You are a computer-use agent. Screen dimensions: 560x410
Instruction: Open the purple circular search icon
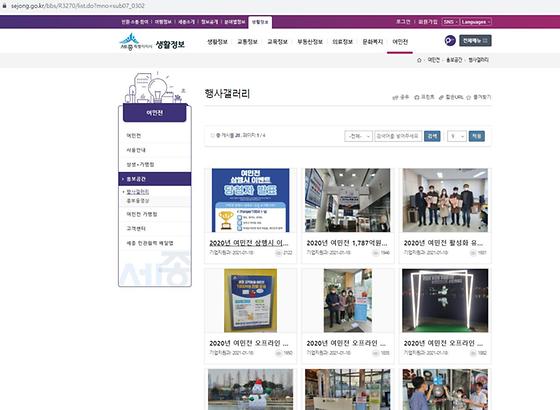coord(450,41)
